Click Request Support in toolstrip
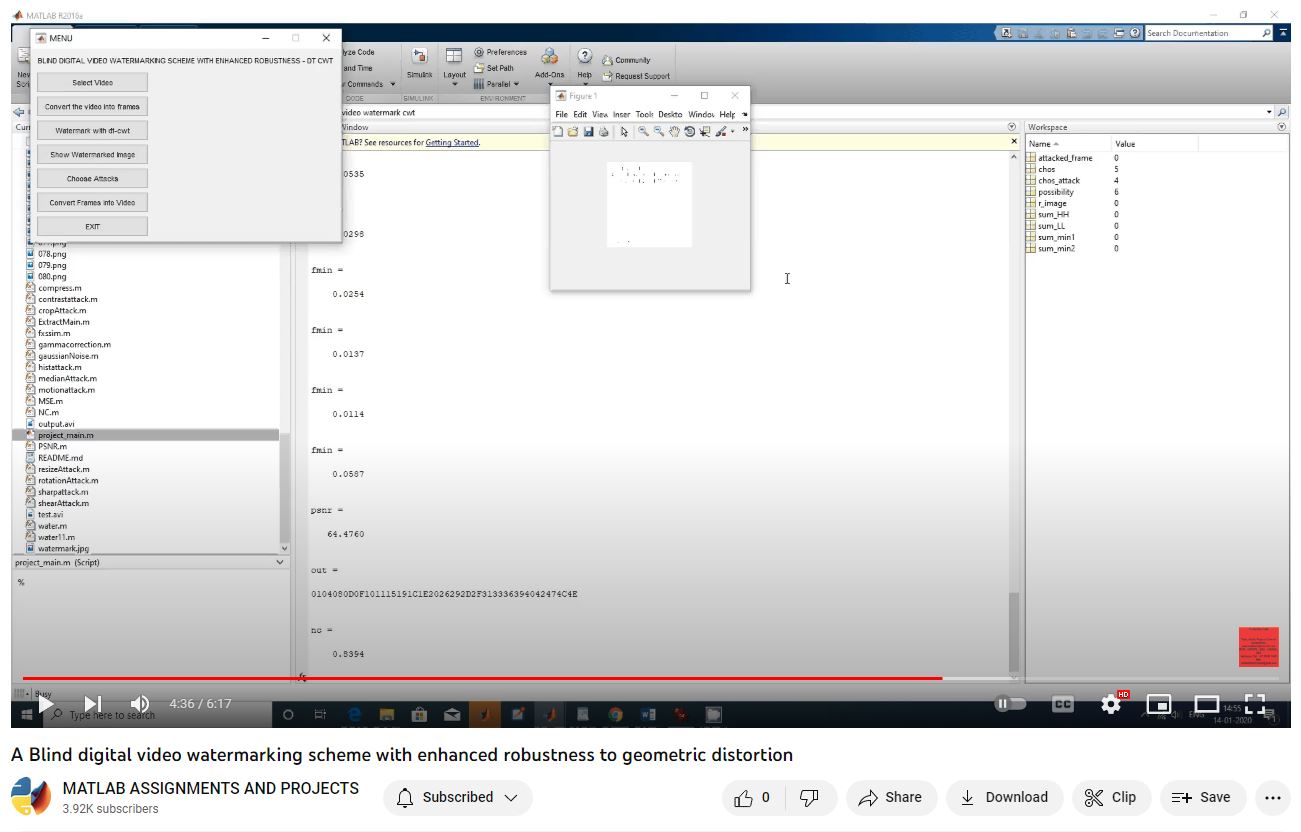 (636, 76)
